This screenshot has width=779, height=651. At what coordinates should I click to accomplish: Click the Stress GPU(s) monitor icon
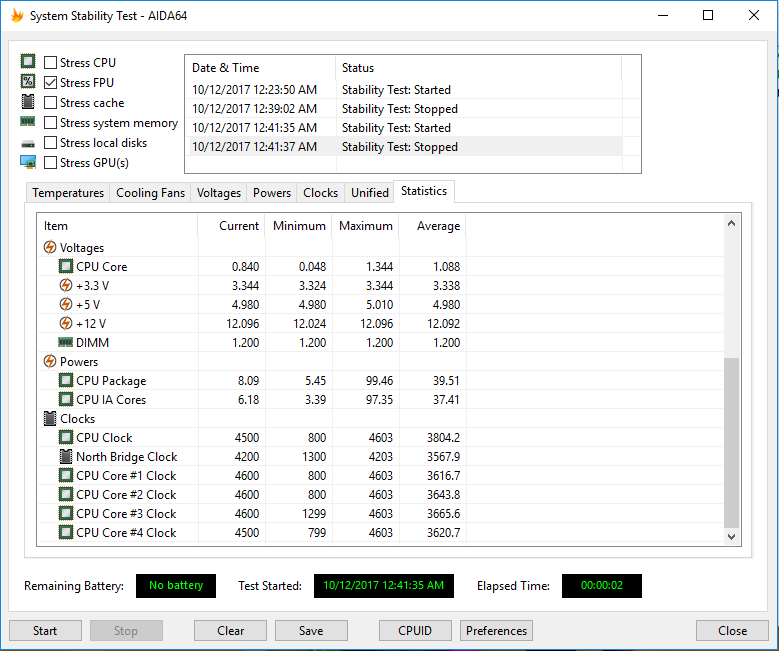tap(28, 162)
